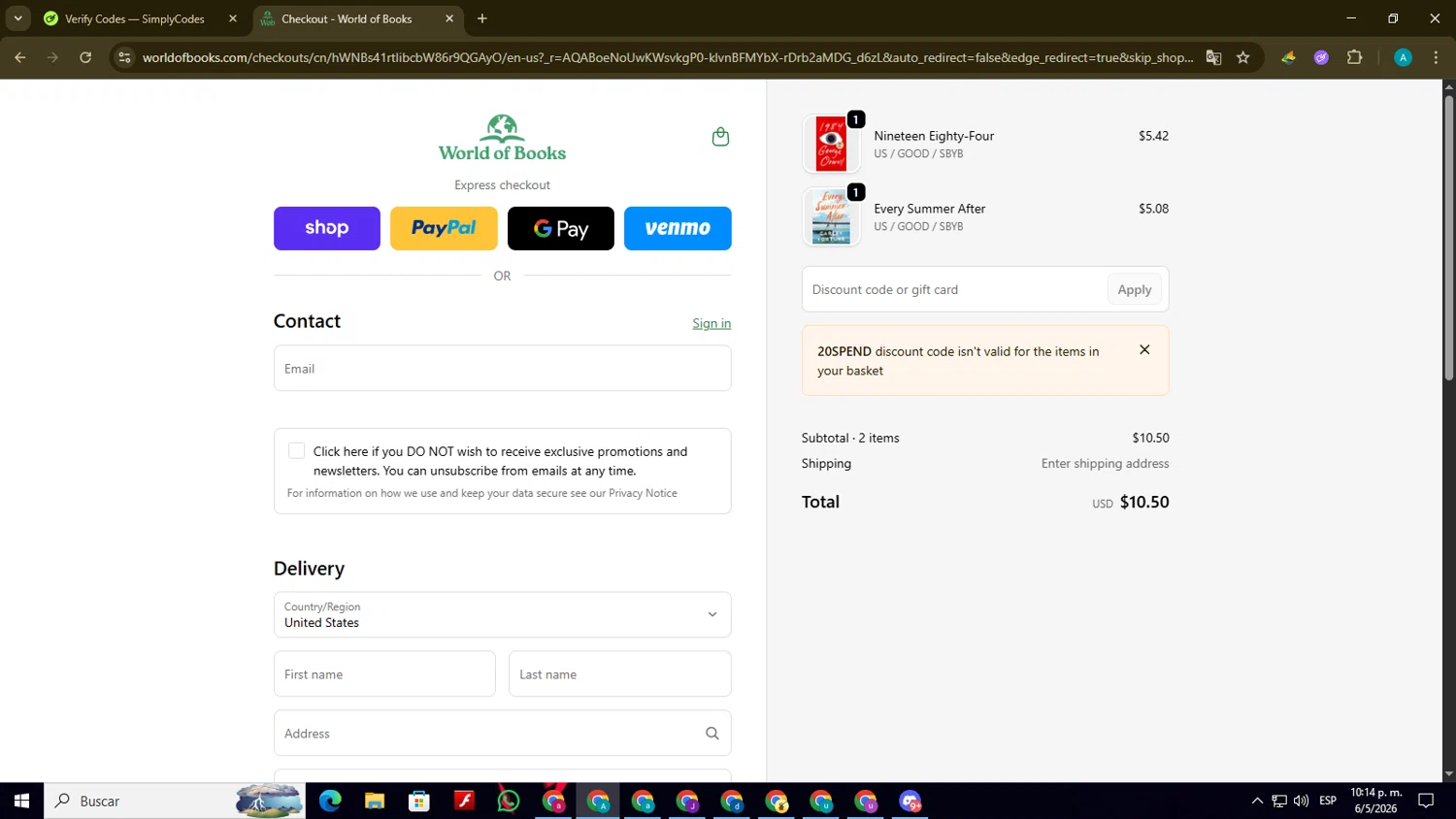
Task: Click the Apply discount button
Action: 1134,289
